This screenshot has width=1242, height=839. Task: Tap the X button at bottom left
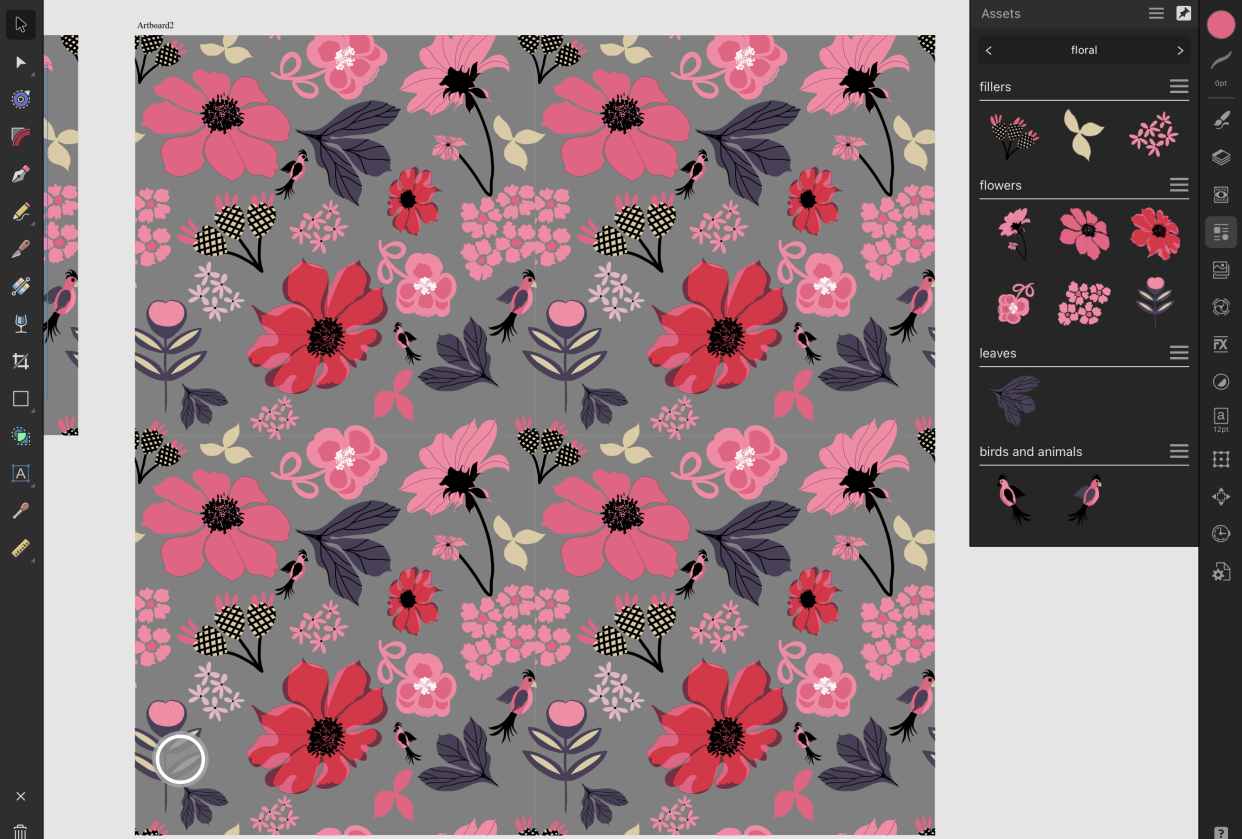pyautogui.click(x=20, y=796)
